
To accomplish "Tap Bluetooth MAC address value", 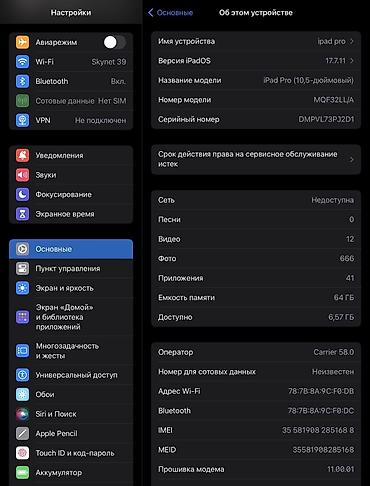I will point(321,411).
